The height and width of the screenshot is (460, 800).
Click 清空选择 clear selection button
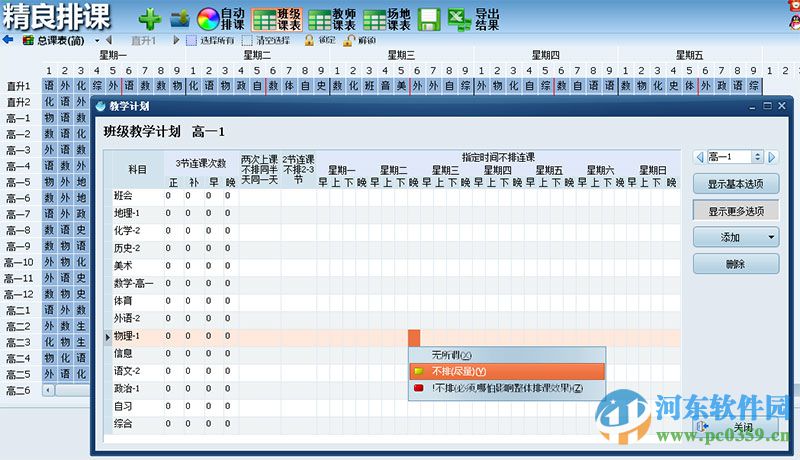pyautogui.click(x=266, y=40)
